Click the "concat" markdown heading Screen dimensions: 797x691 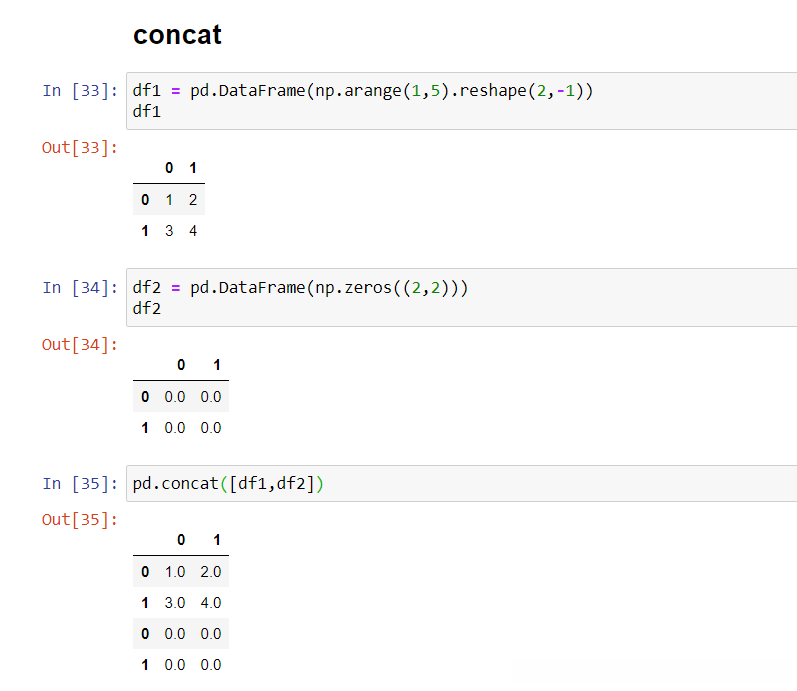point(178,35)
